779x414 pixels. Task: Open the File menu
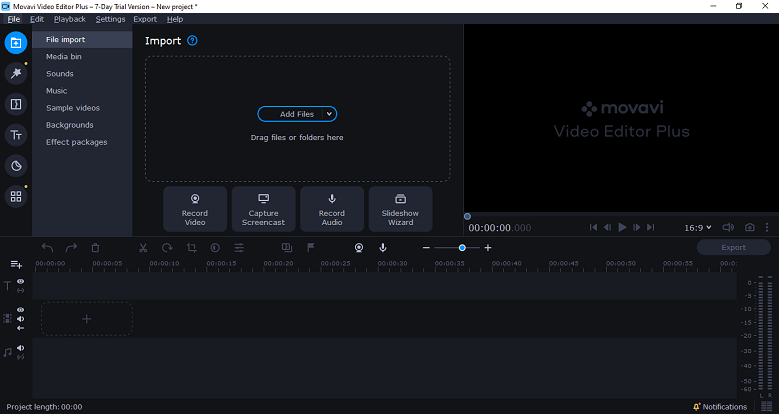pyautogui.click(x=13, y=19)
